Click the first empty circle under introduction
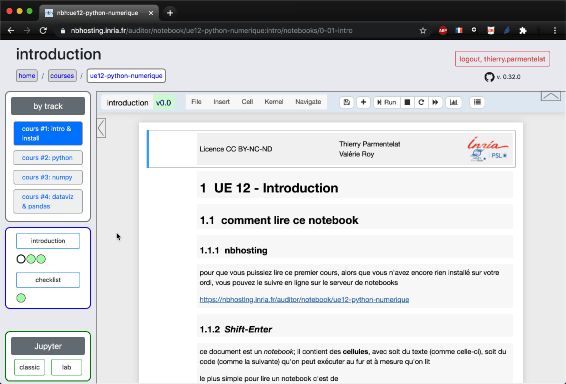The width and height of the screenshot is (566, 384). 21,259
